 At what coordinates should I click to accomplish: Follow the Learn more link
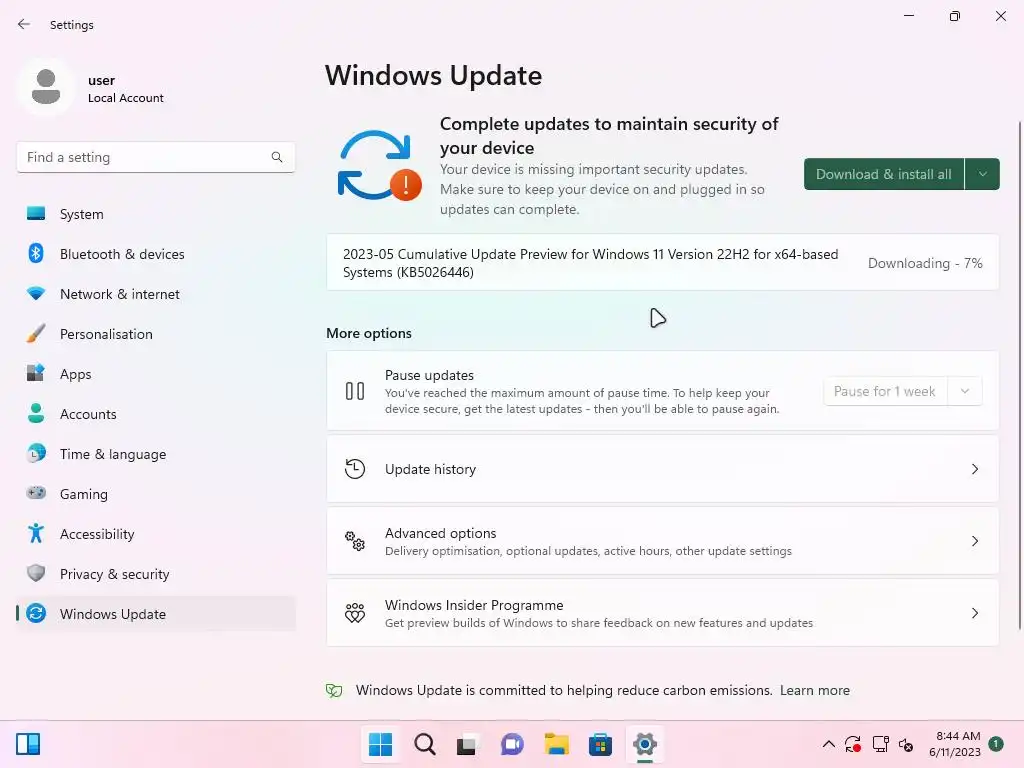click(x=814, y=690)
